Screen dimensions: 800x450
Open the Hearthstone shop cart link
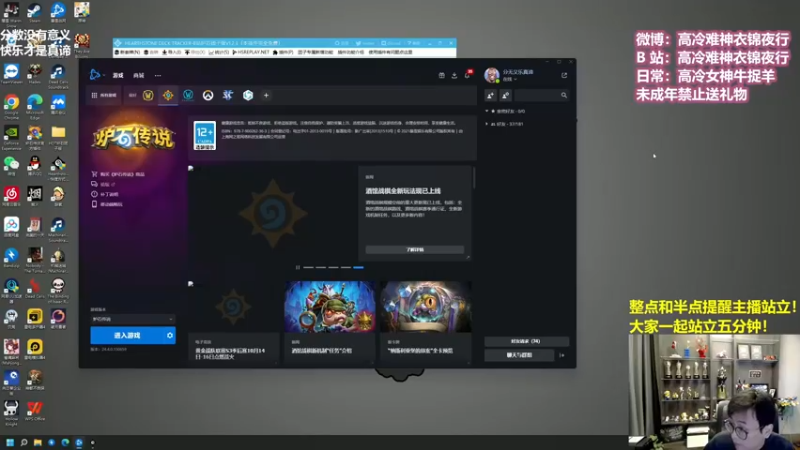pos(118,174)
